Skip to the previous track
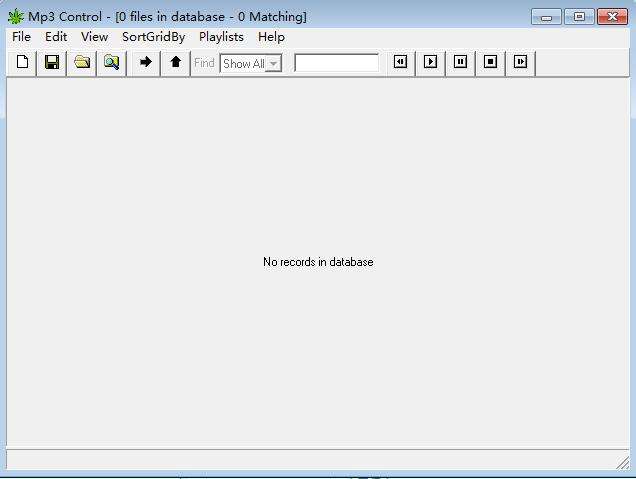The height and width of the screenshot is (479, 636). [401, 62]
